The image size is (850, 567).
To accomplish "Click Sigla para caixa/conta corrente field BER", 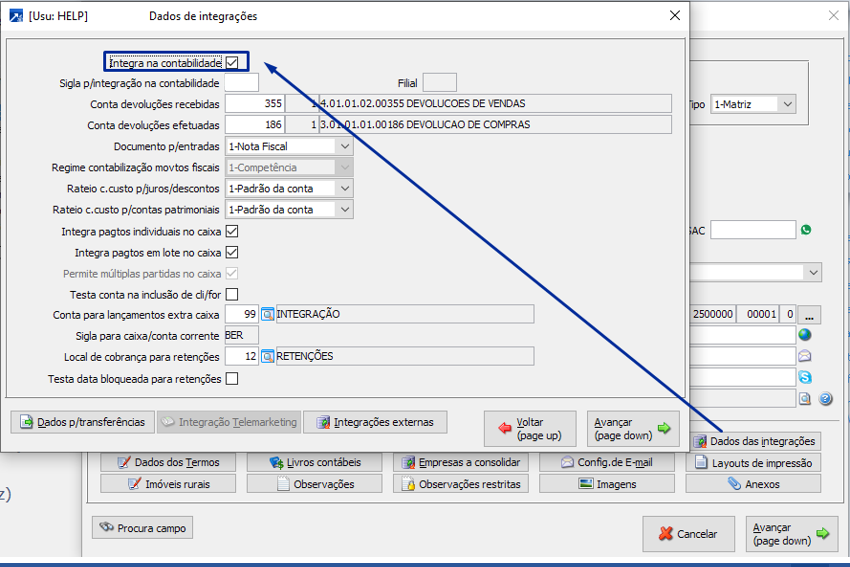I will (x=242, y=336).
